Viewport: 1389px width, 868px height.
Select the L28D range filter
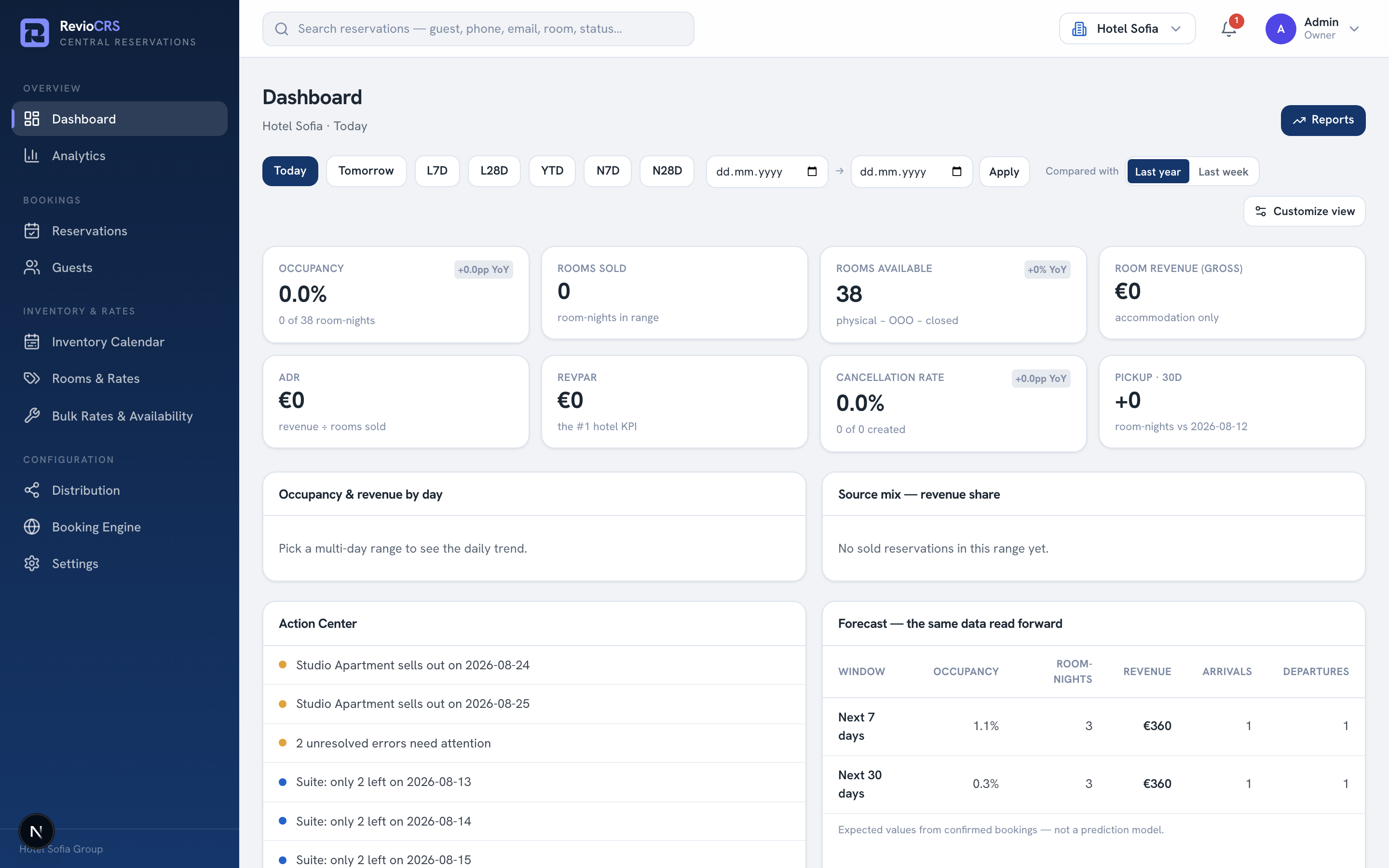pos(494,171)
